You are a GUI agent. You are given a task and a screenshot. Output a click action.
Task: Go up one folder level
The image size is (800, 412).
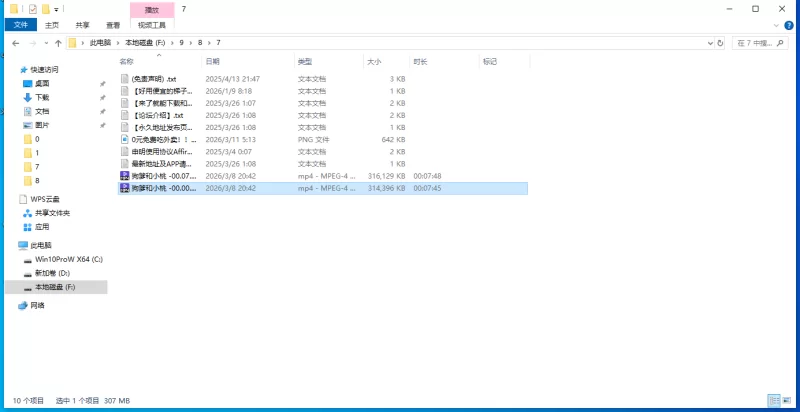point(58,43)
